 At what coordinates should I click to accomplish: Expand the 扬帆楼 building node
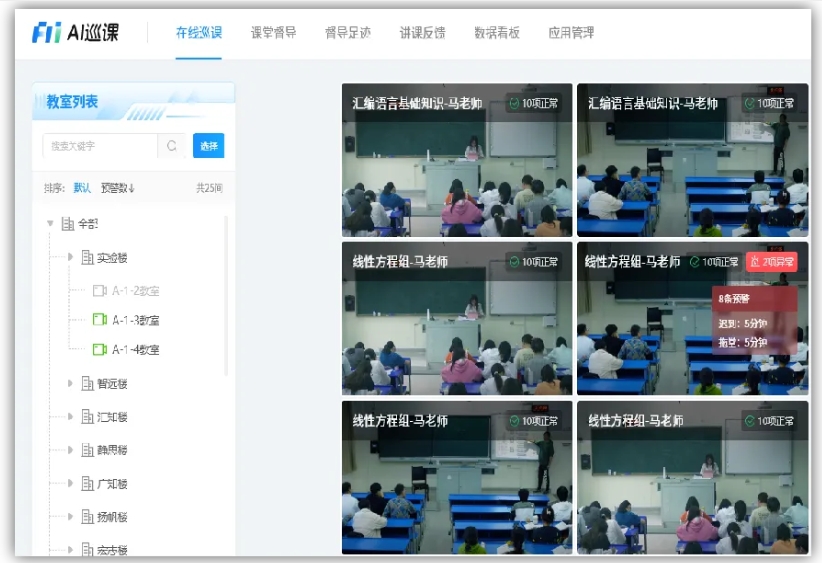tap(70, 517)
